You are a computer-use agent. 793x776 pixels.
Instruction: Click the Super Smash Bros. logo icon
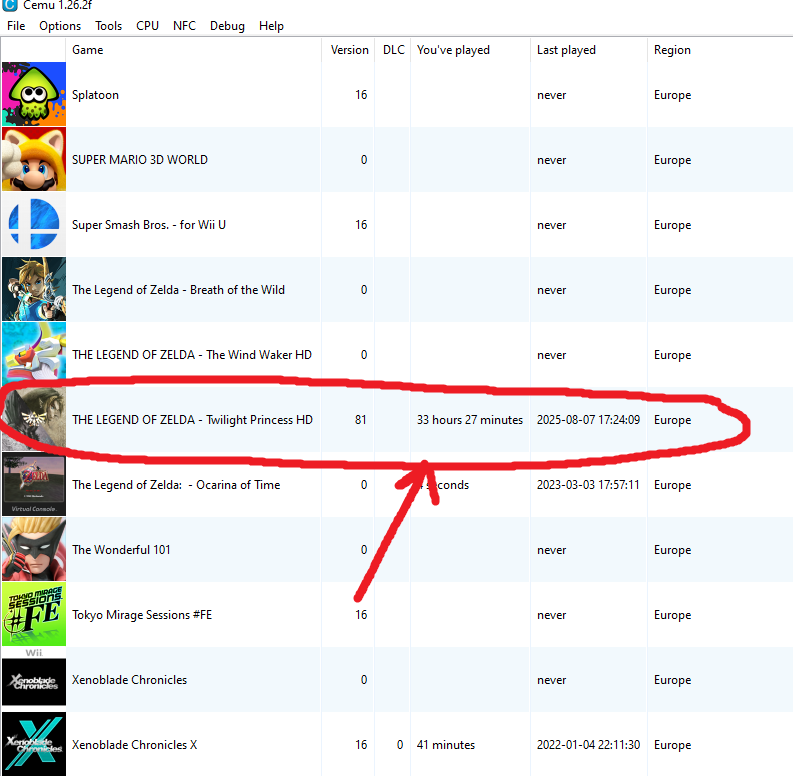34,224
